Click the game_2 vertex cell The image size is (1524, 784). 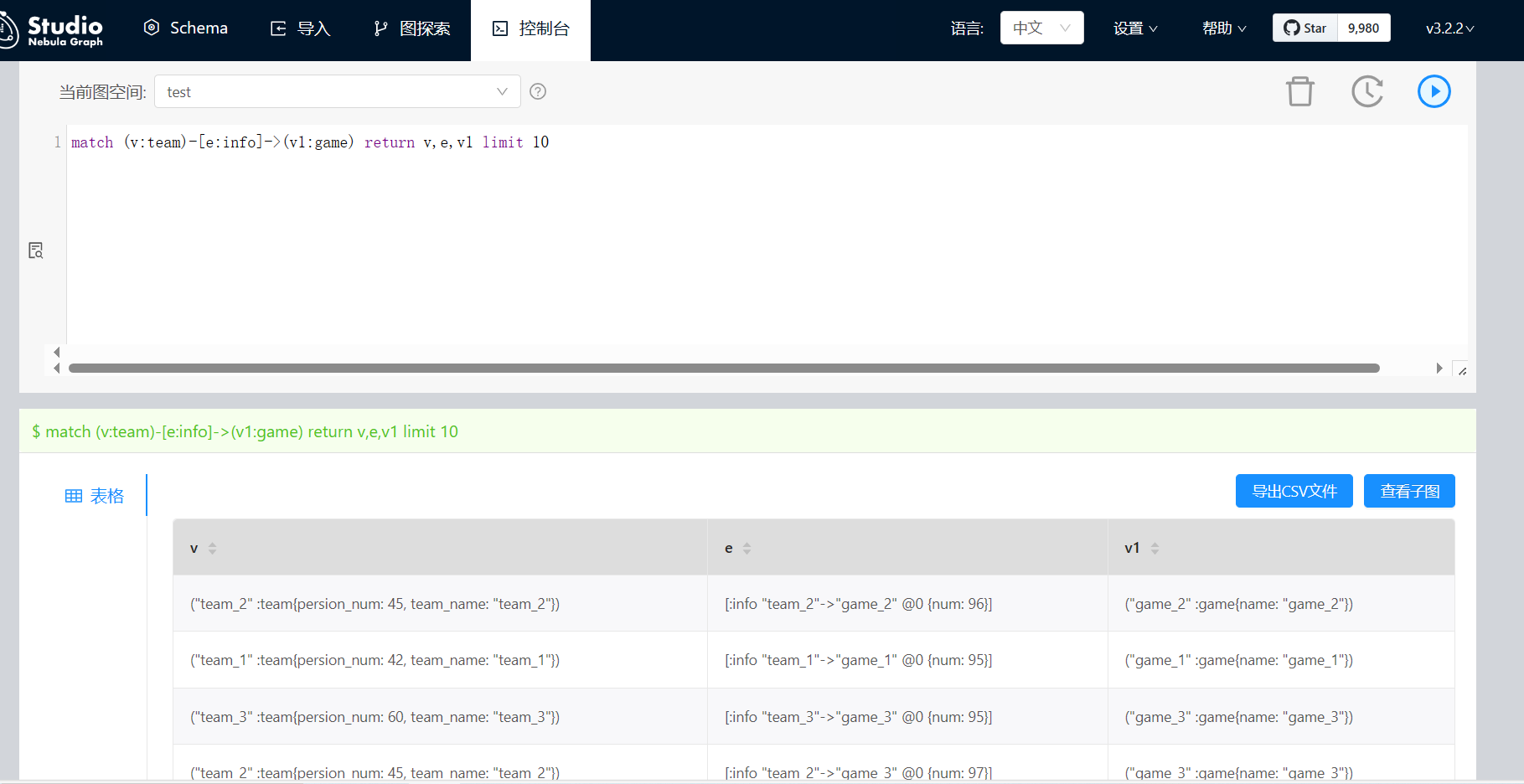1281,604
